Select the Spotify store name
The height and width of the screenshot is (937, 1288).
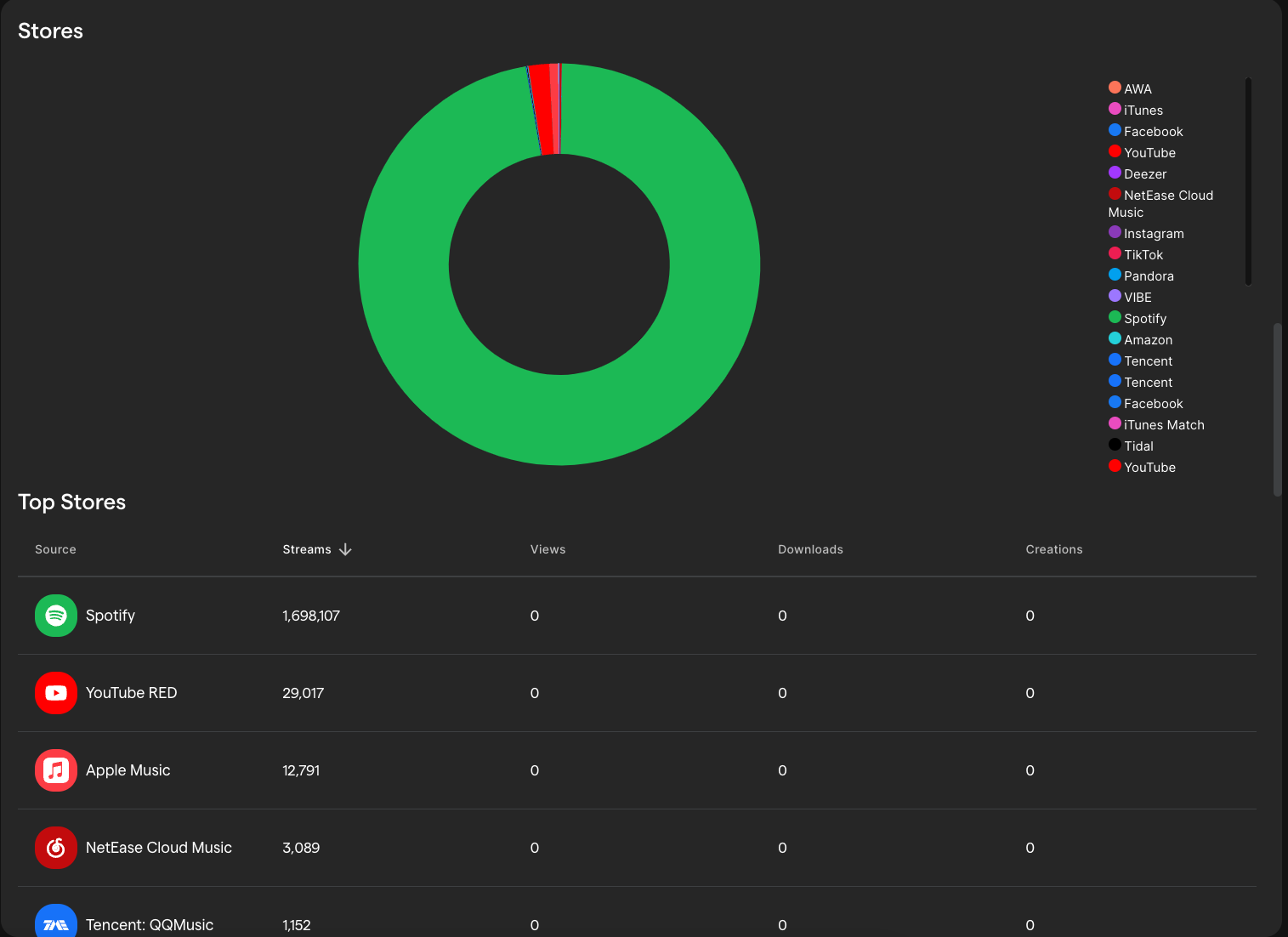tap(111, 616)
